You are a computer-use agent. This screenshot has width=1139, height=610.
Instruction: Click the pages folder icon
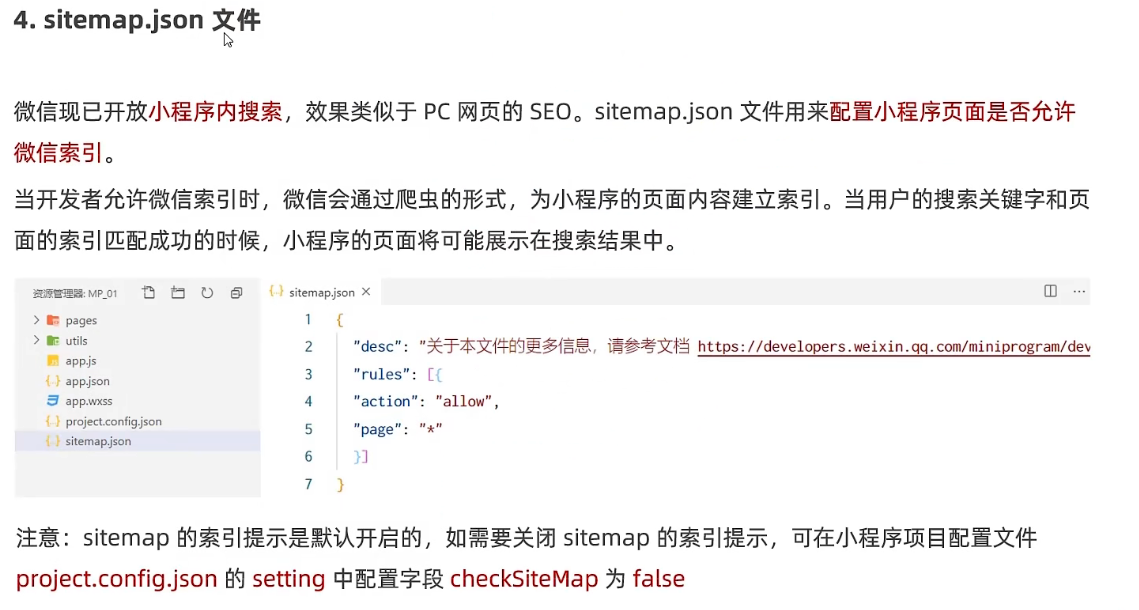(x=53, y=320)
